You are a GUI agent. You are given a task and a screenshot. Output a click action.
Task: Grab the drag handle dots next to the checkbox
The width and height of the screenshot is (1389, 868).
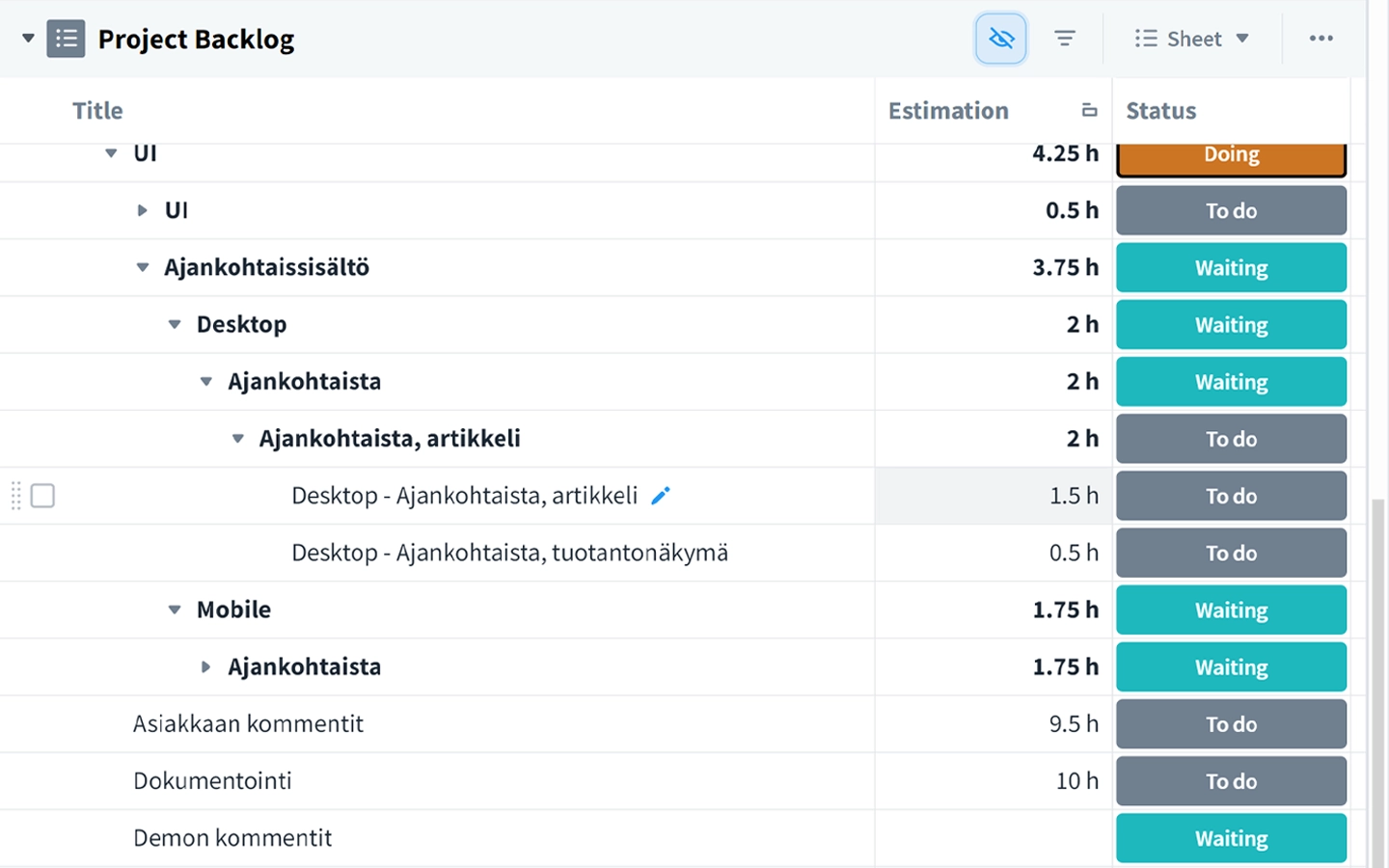pyautogui.click(x=15, y=496)
